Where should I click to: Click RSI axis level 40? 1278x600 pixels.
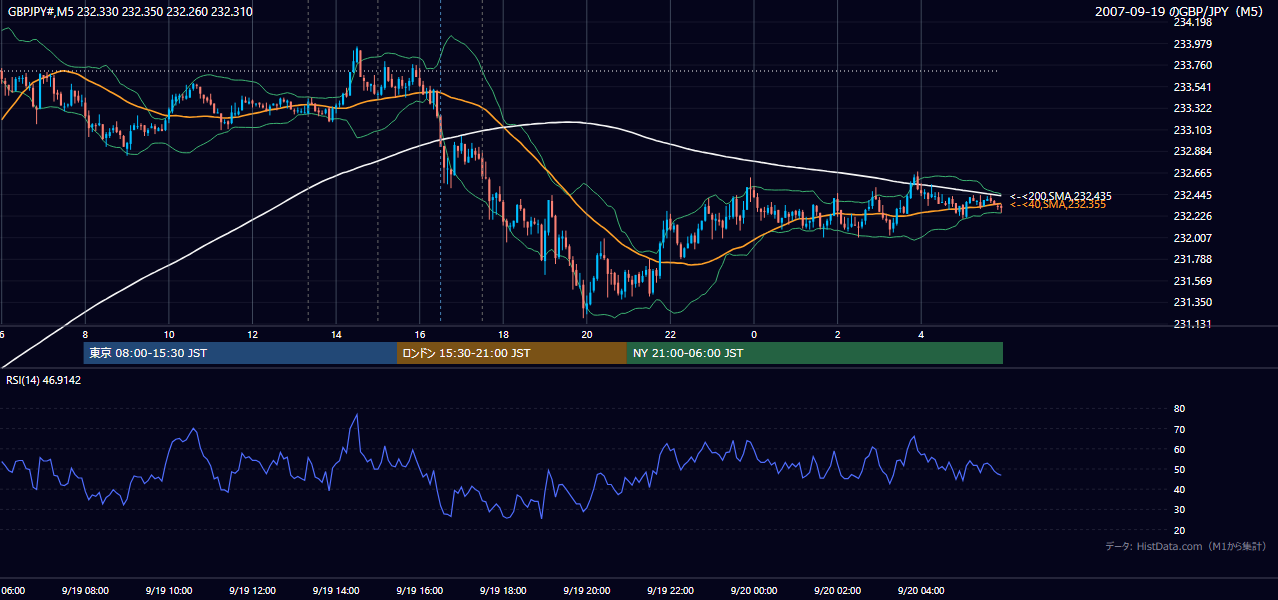click(1179, 489)
